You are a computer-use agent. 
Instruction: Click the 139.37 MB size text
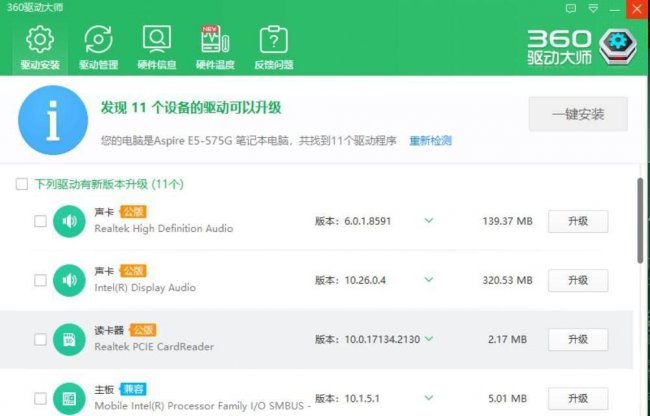click(507, 221)
